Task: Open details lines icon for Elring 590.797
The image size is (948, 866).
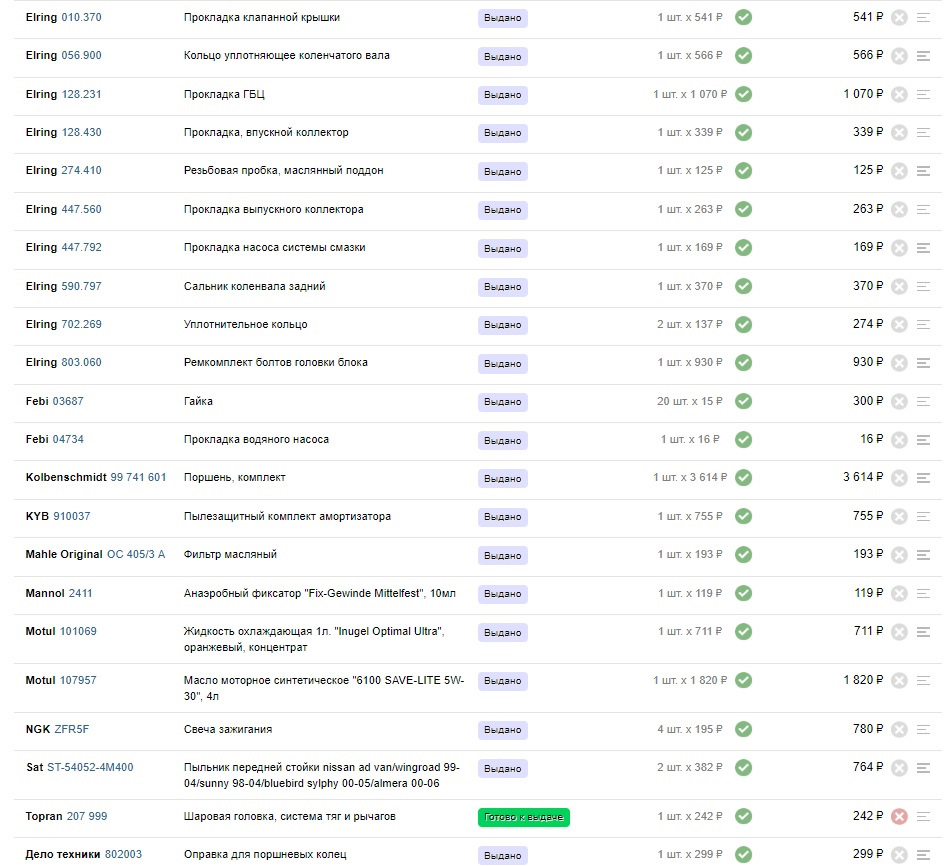Action: tap(923, 286)
